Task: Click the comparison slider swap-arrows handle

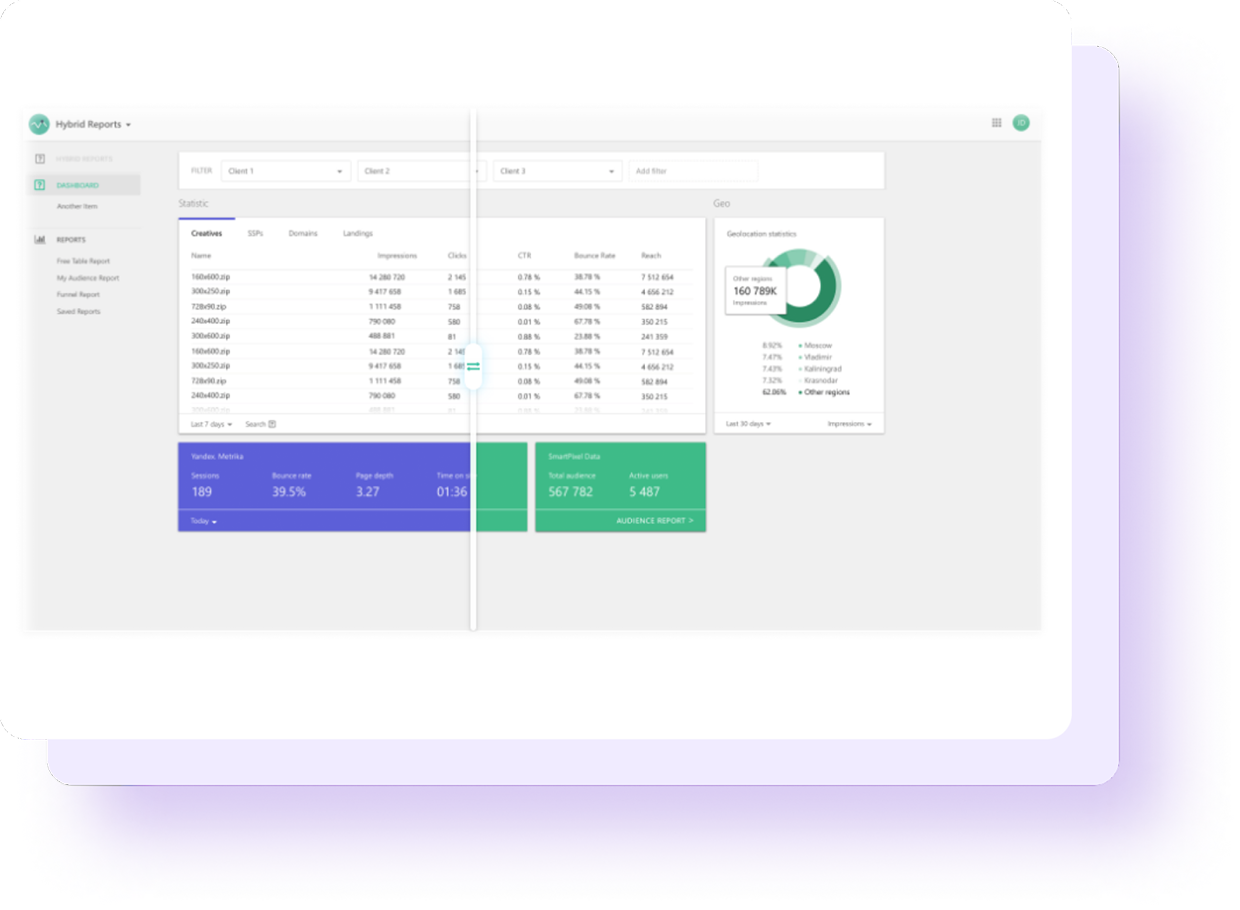Action: click(x=473, y=367)
